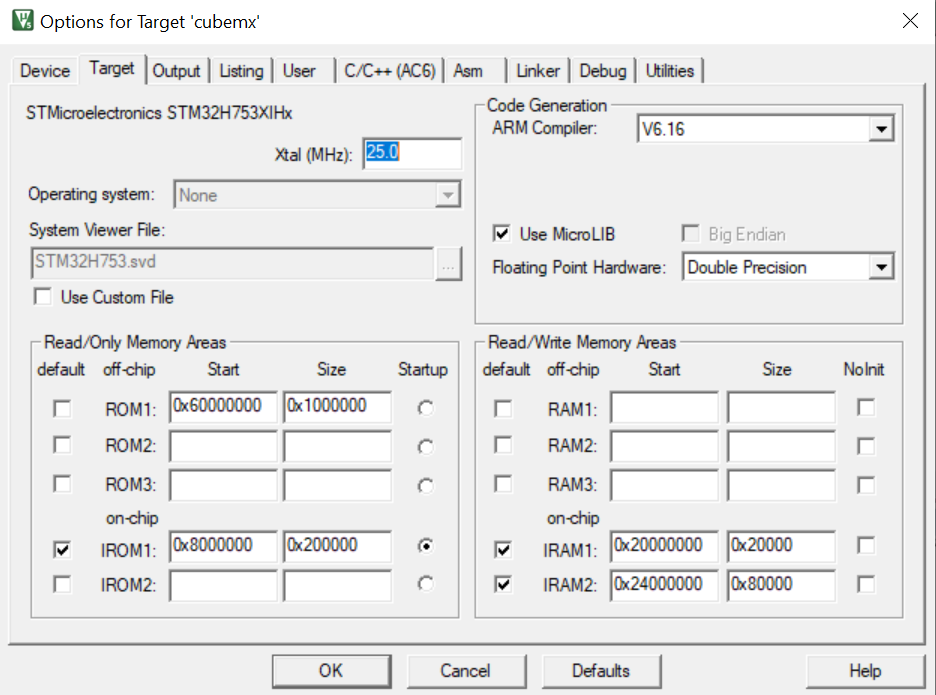
Task: Select the IROM1 Startup radio button
Action: coord(426,546)
